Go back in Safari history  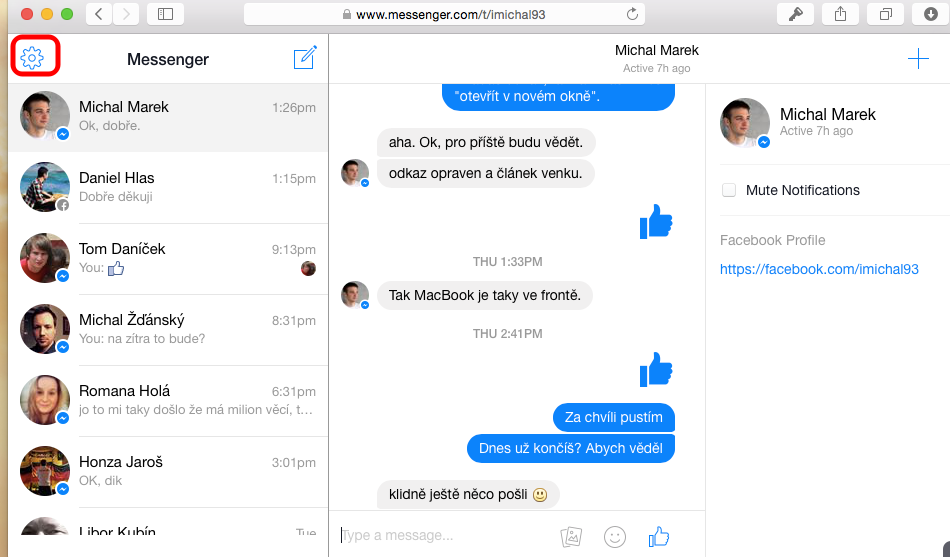click(x=99, y=14)
